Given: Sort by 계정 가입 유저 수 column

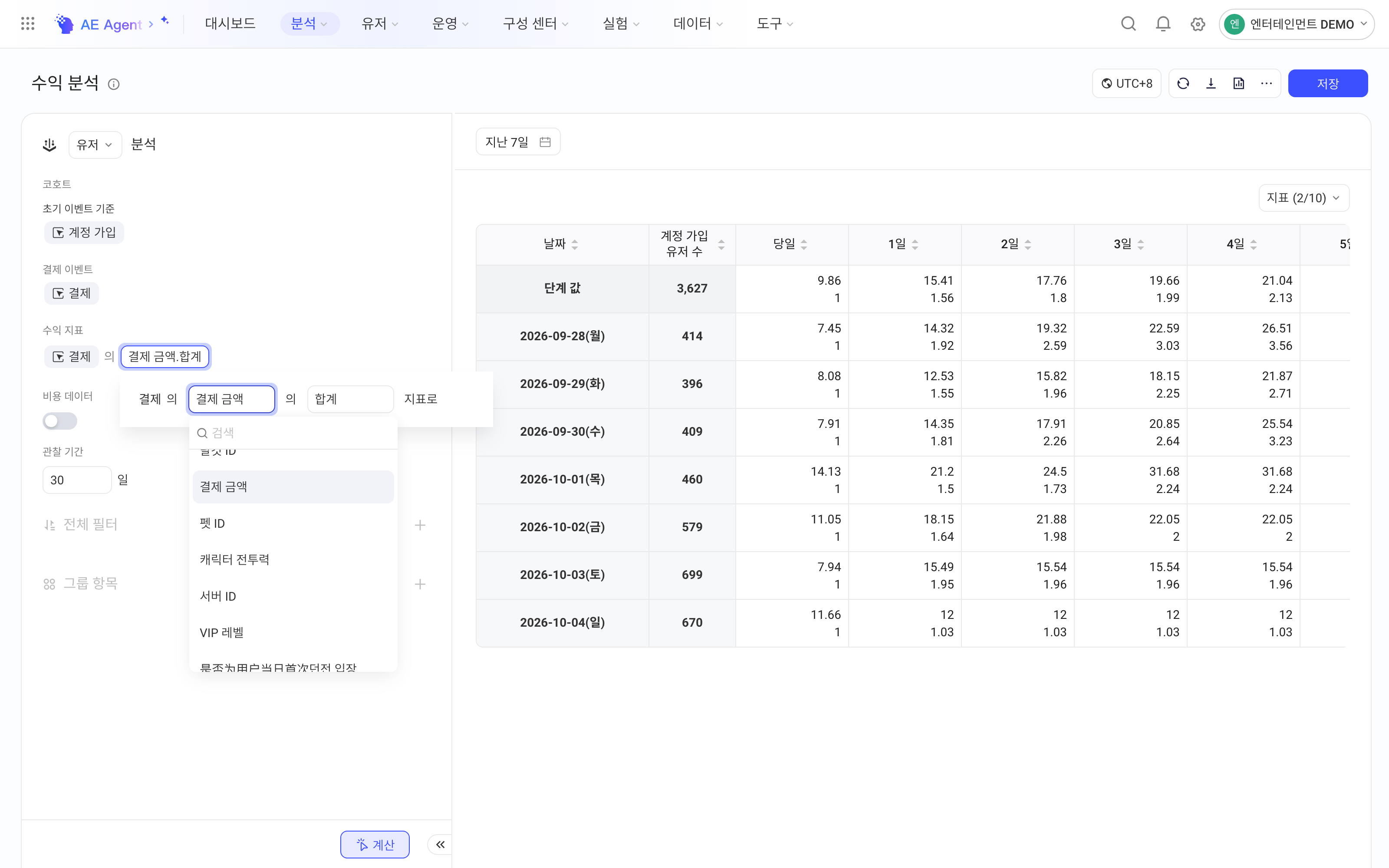Looking at the screenshot, I should (721, 244).
